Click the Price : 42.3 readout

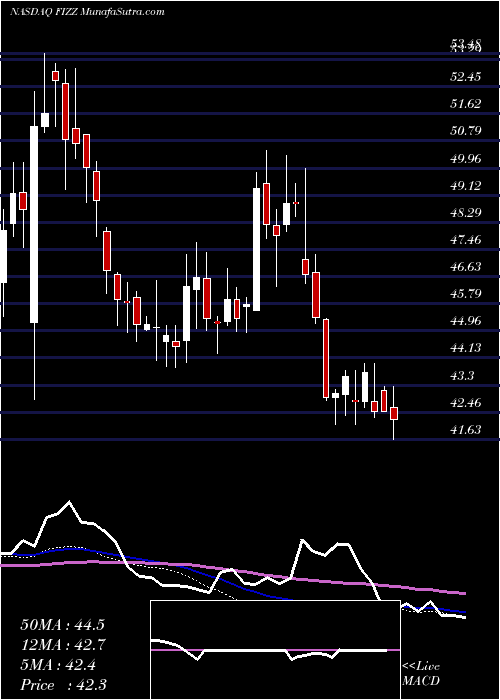point(62,685)
